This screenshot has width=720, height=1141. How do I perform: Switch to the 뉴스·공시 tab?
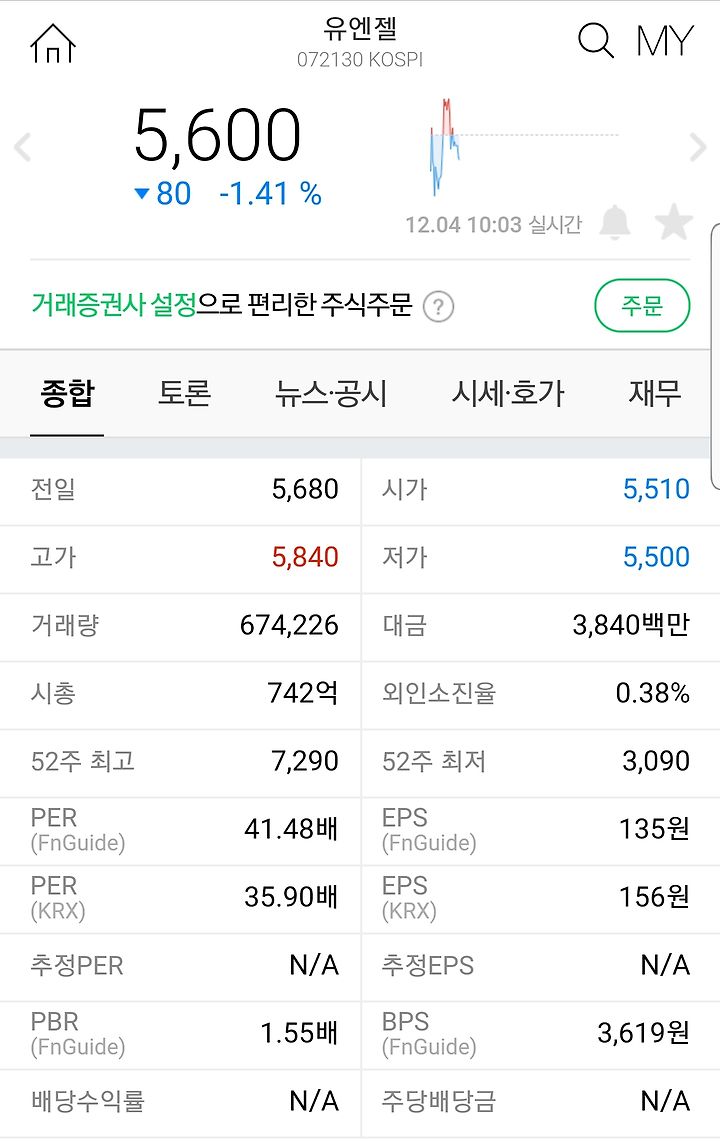click(331, 394)
